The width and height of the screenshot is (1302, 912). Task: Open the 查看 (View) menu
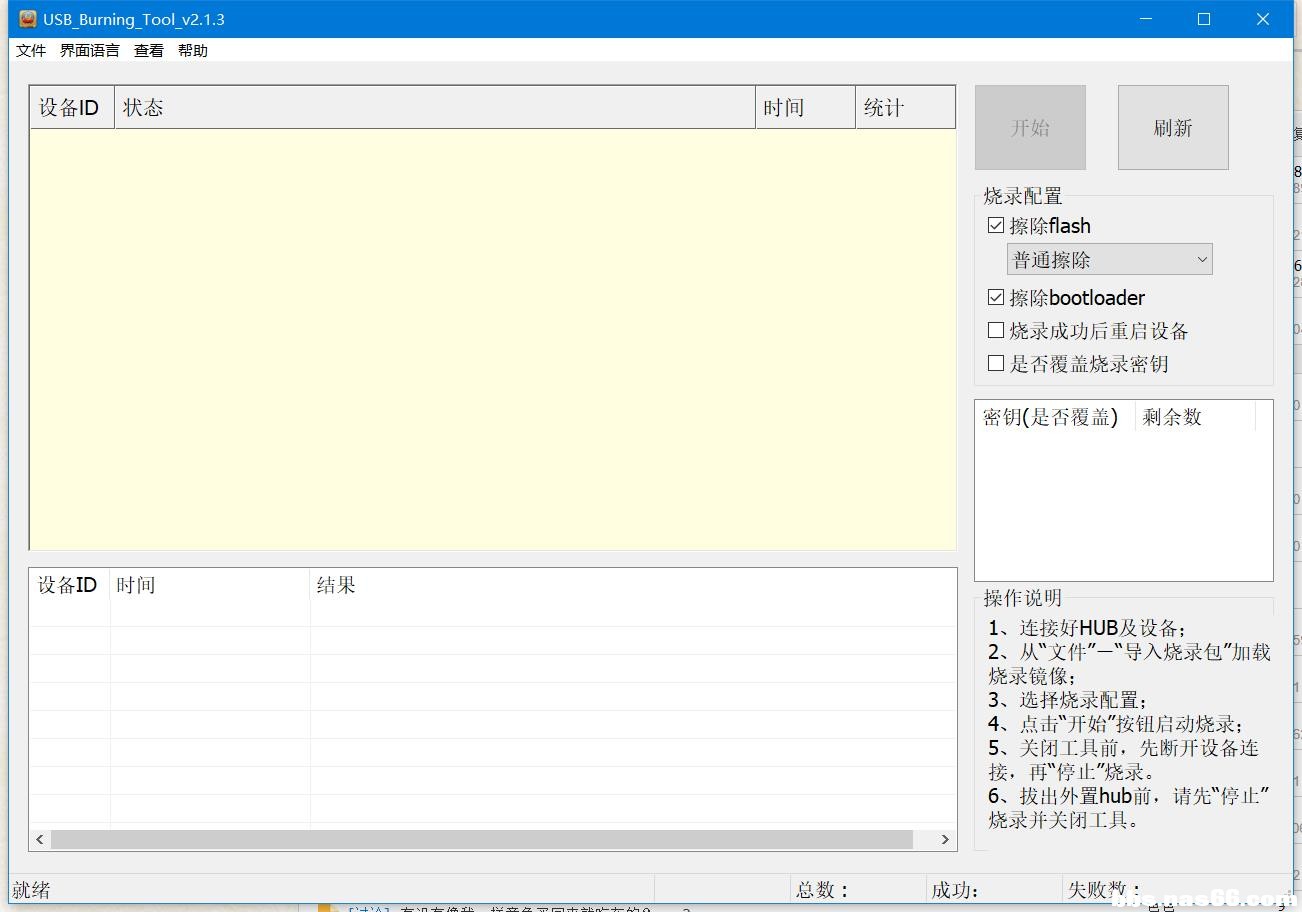click(147, 50)
